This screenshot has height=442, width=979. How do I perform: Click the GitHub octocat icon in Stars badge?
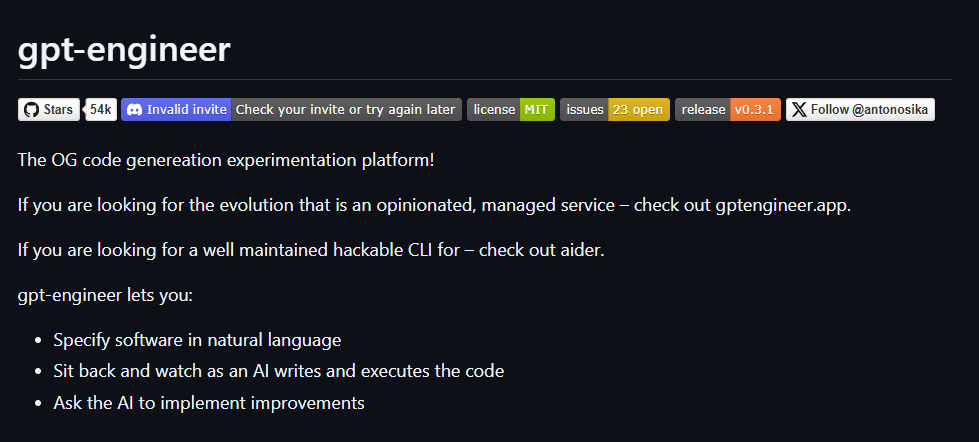(x=30, y=110)
